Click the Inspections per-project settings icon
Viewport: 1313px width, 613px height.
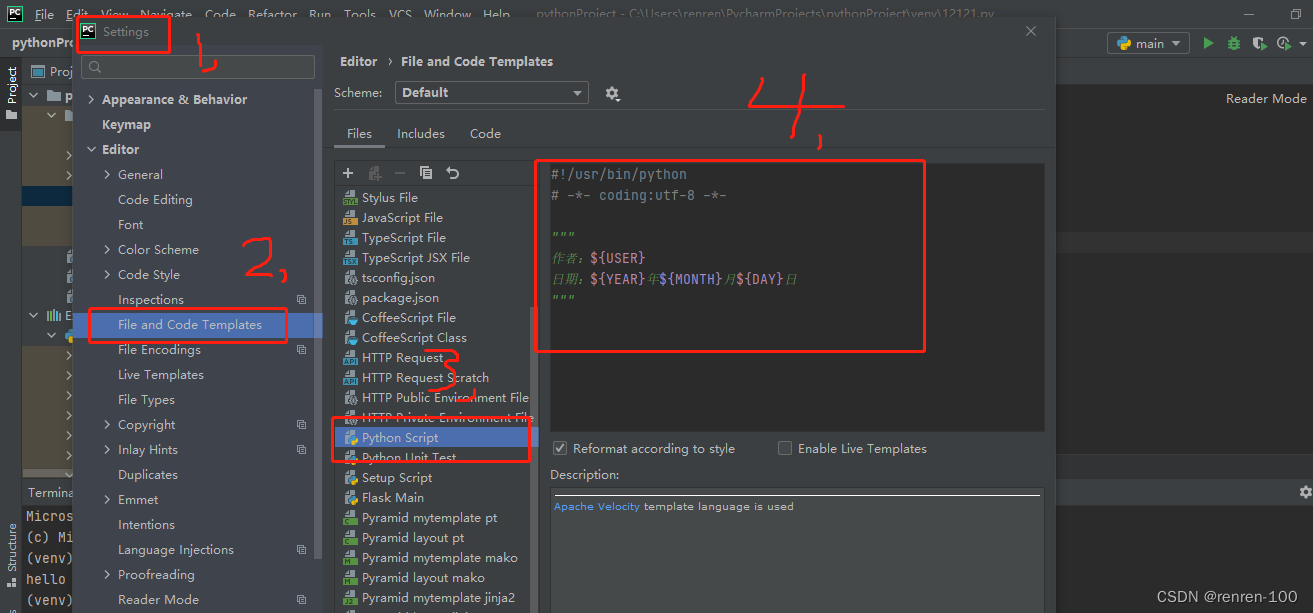pos(301,300)
